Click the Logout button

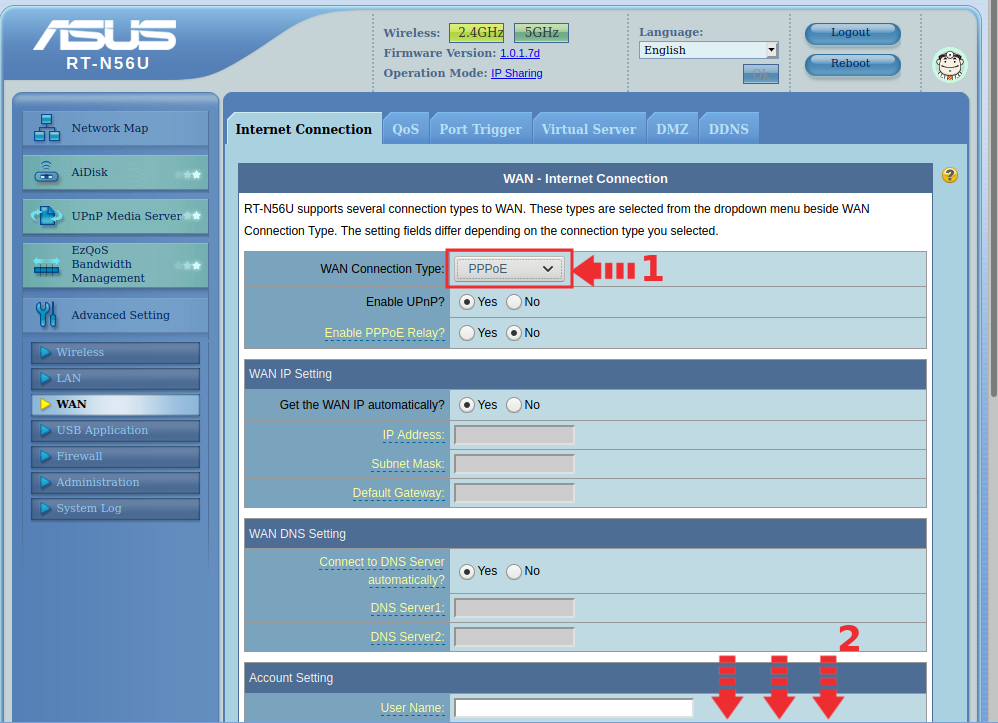coord(851,33)
